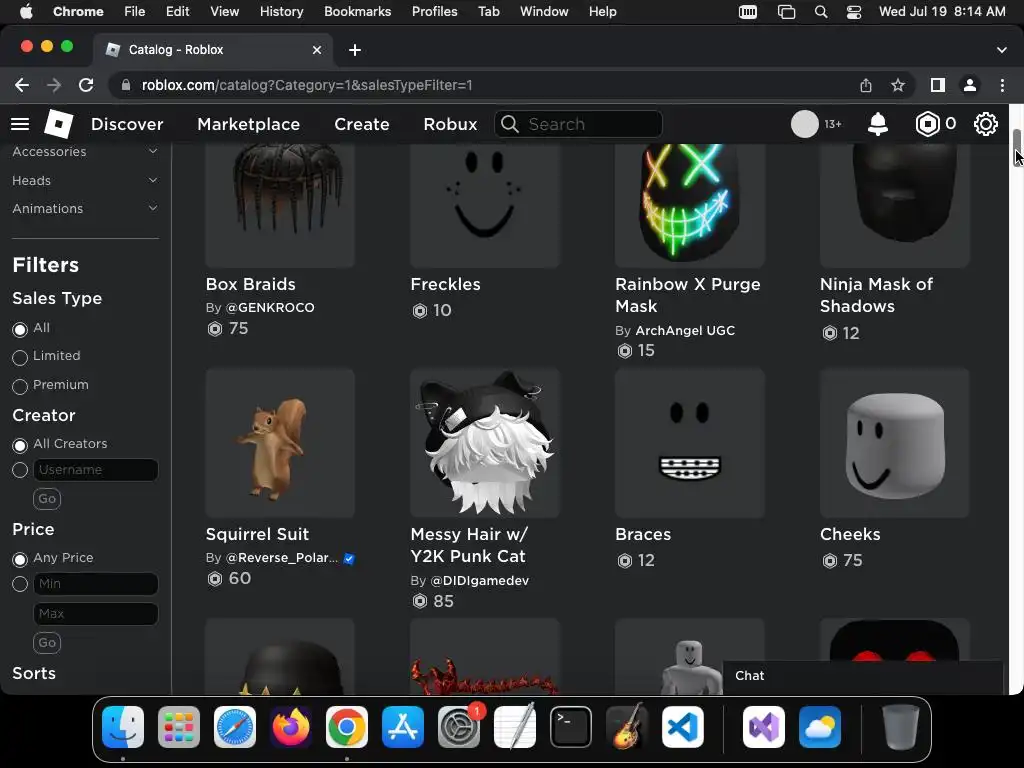Click Go under the price Max field

[47, 643]
